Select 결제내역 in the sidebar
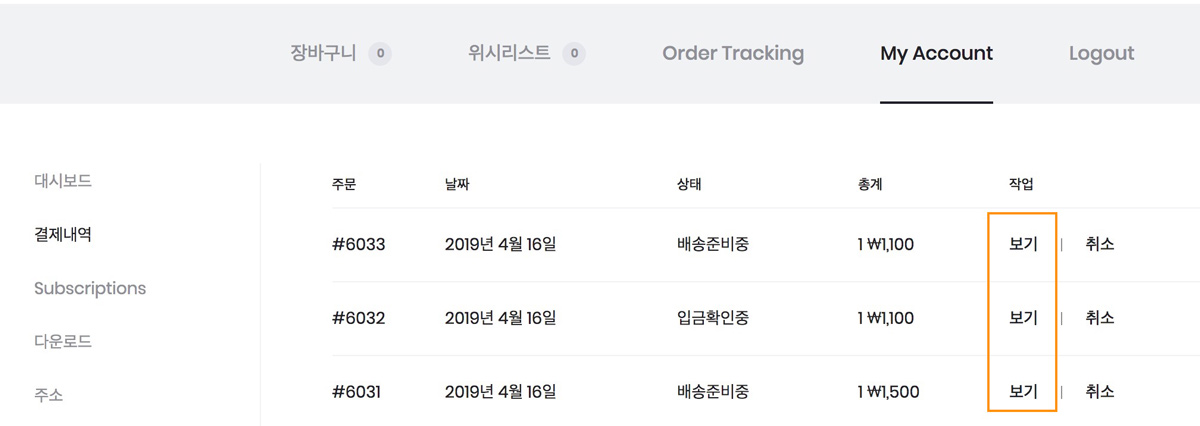1200x426 pixels. click(63, 234)
